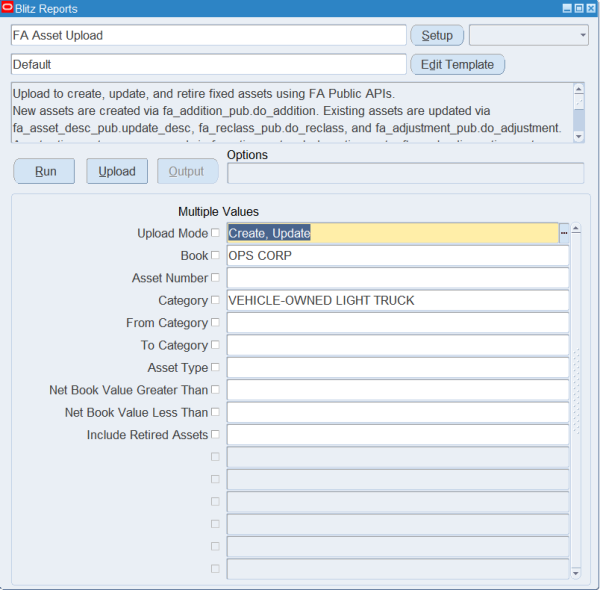Viewport: 600px width, 590px height.
Task: Click the Net Book Value Greater Than field
Action: coord(398,390)
